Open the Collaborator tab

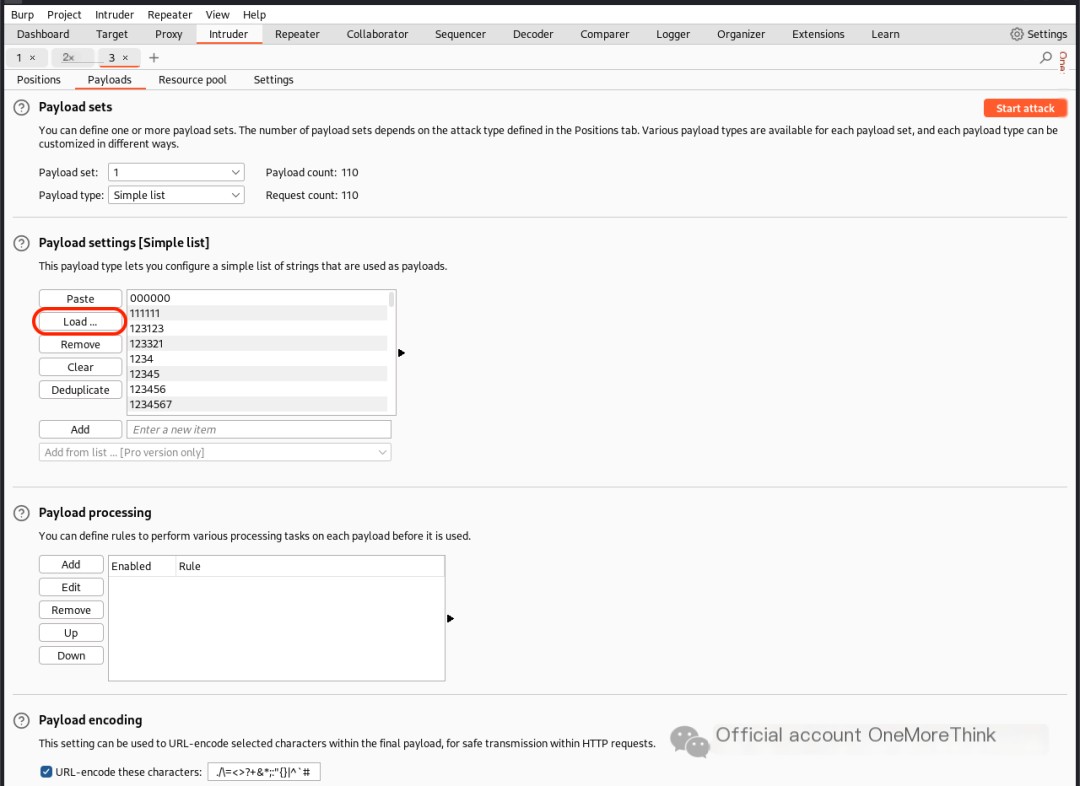377,34
